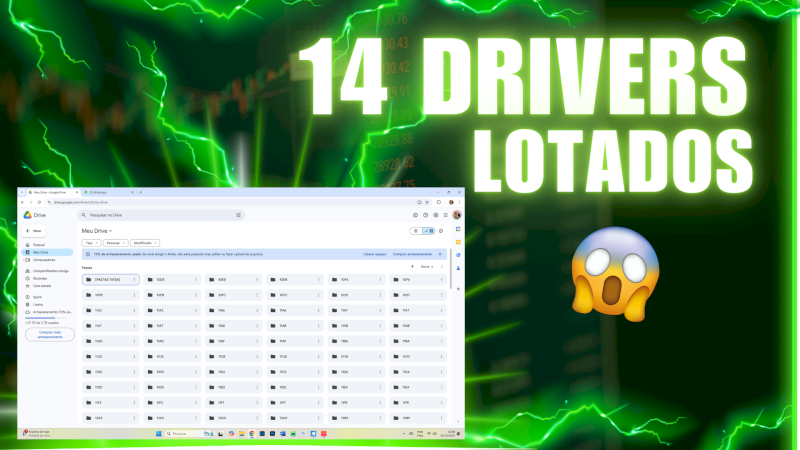Screen dimensions: 800x450
Task: Open Windows Start menu
Action: coord(159,434)
